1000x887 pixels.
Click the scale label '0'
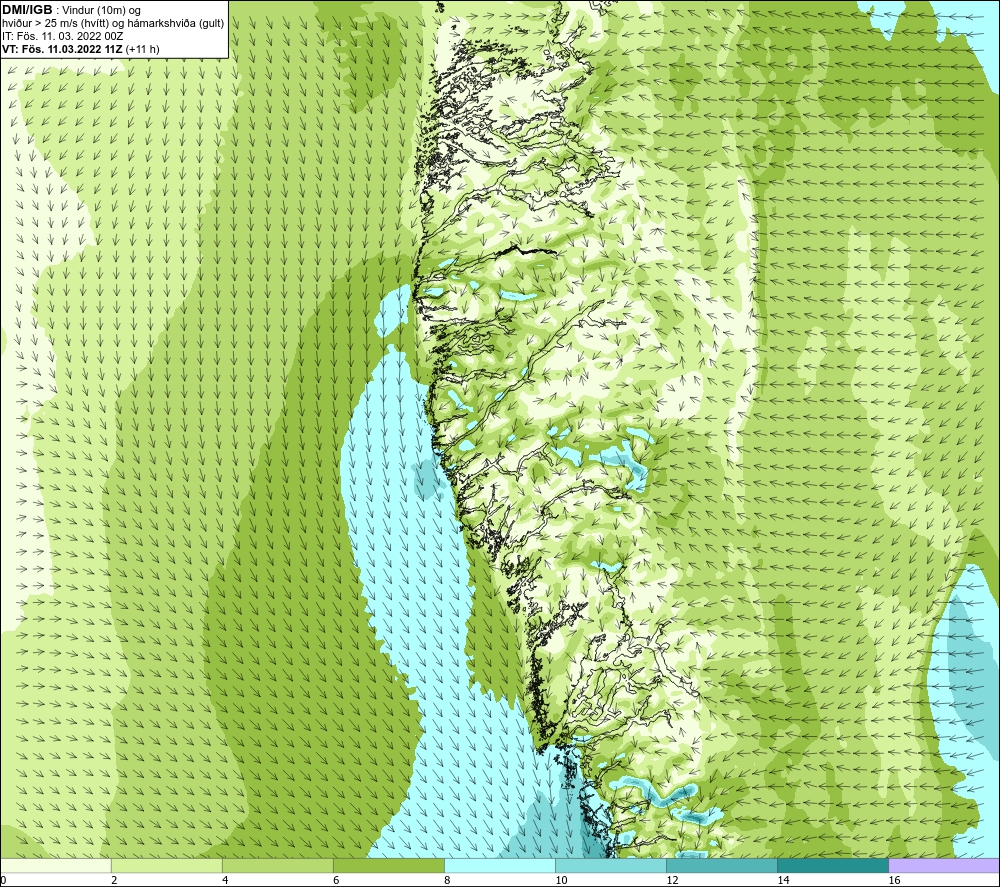pos(3,880)
